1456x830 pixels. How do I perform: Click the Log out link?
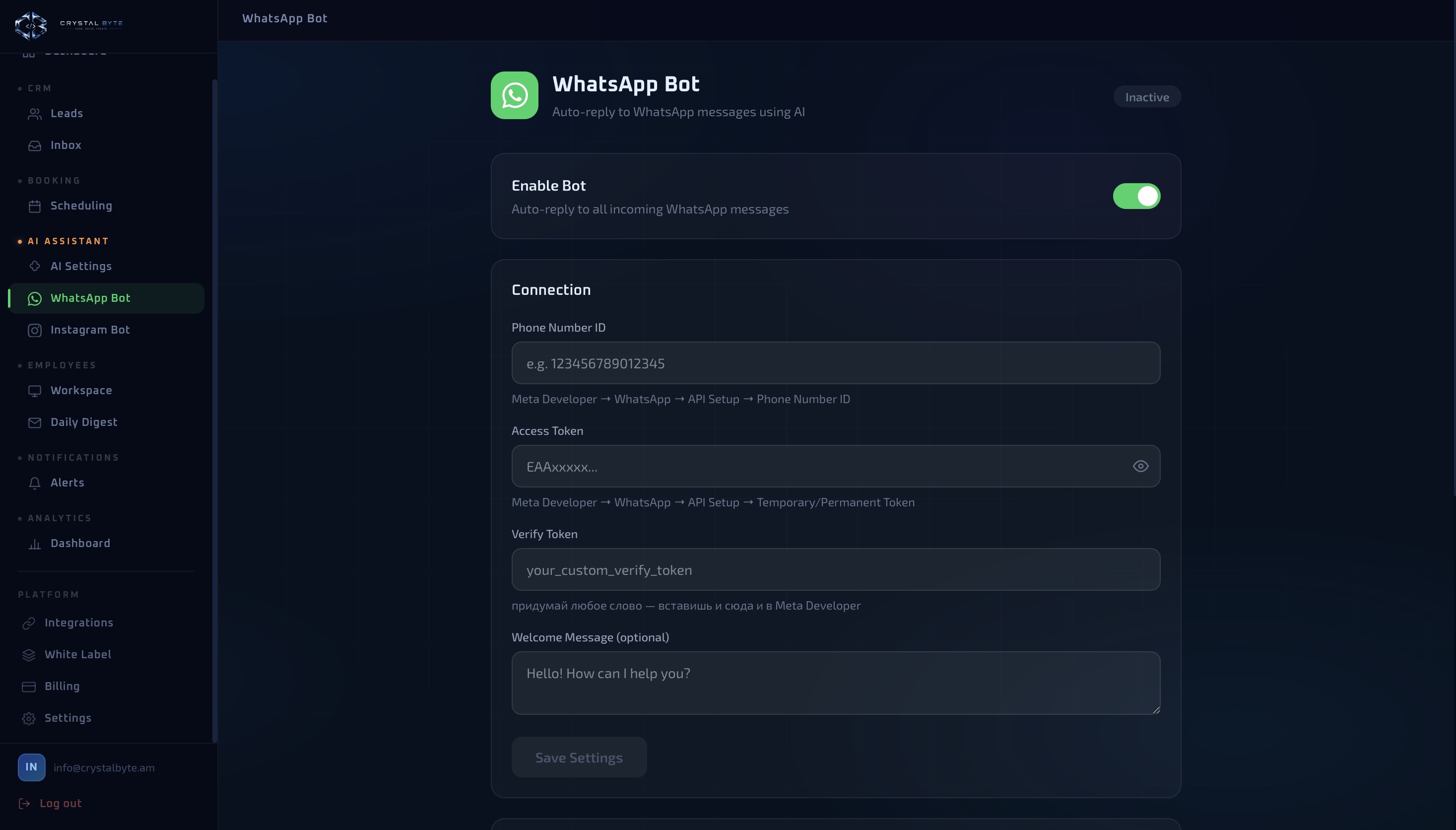pos(50,803)
